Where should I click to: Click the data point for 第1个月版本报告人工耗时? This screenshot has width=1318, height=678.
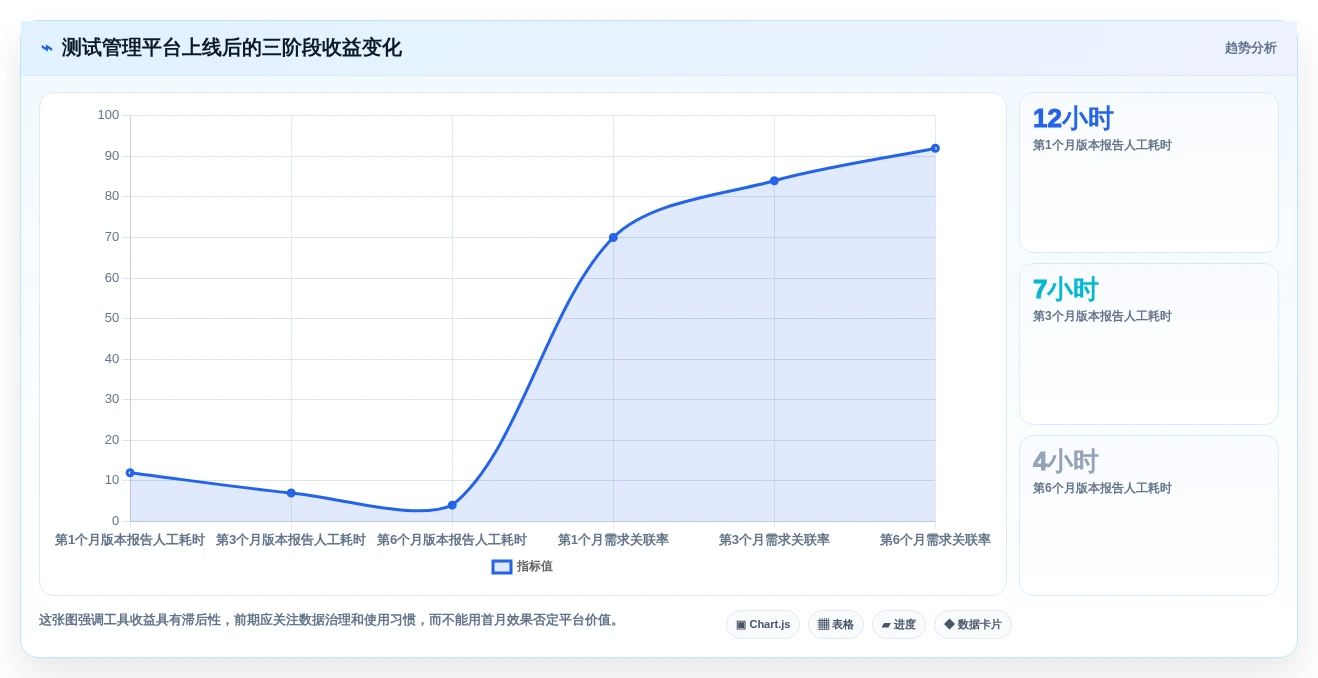pos(130,473)
